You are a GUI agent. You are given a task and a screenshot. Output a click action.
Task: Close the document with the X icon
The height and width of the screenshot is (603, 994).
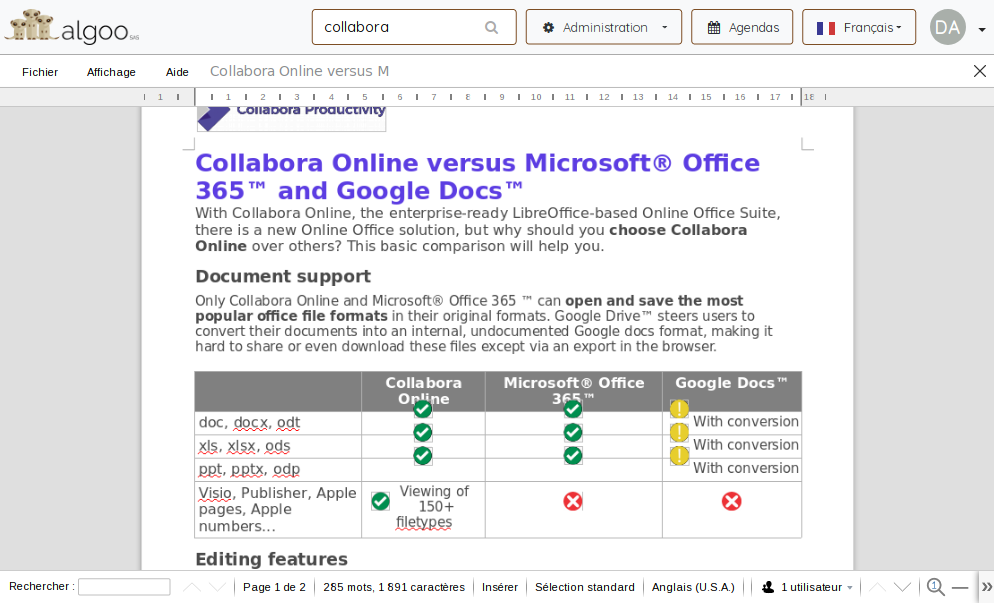tap(979, 71)
